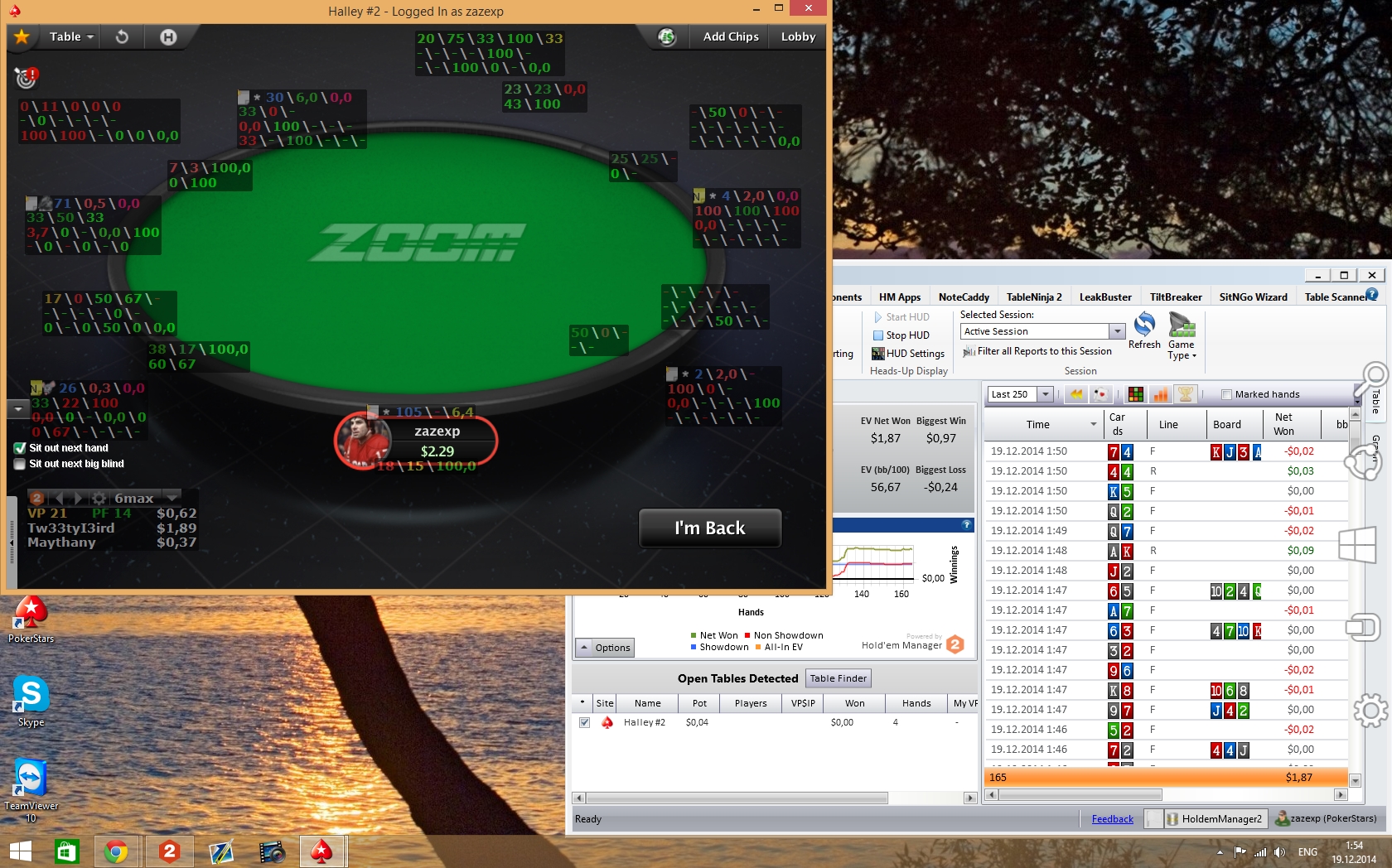The width and height of the screenshot is (1392, 868).
Task: Check Sit out next big blind
Action: pyautogui.click(x=20, y=464)
